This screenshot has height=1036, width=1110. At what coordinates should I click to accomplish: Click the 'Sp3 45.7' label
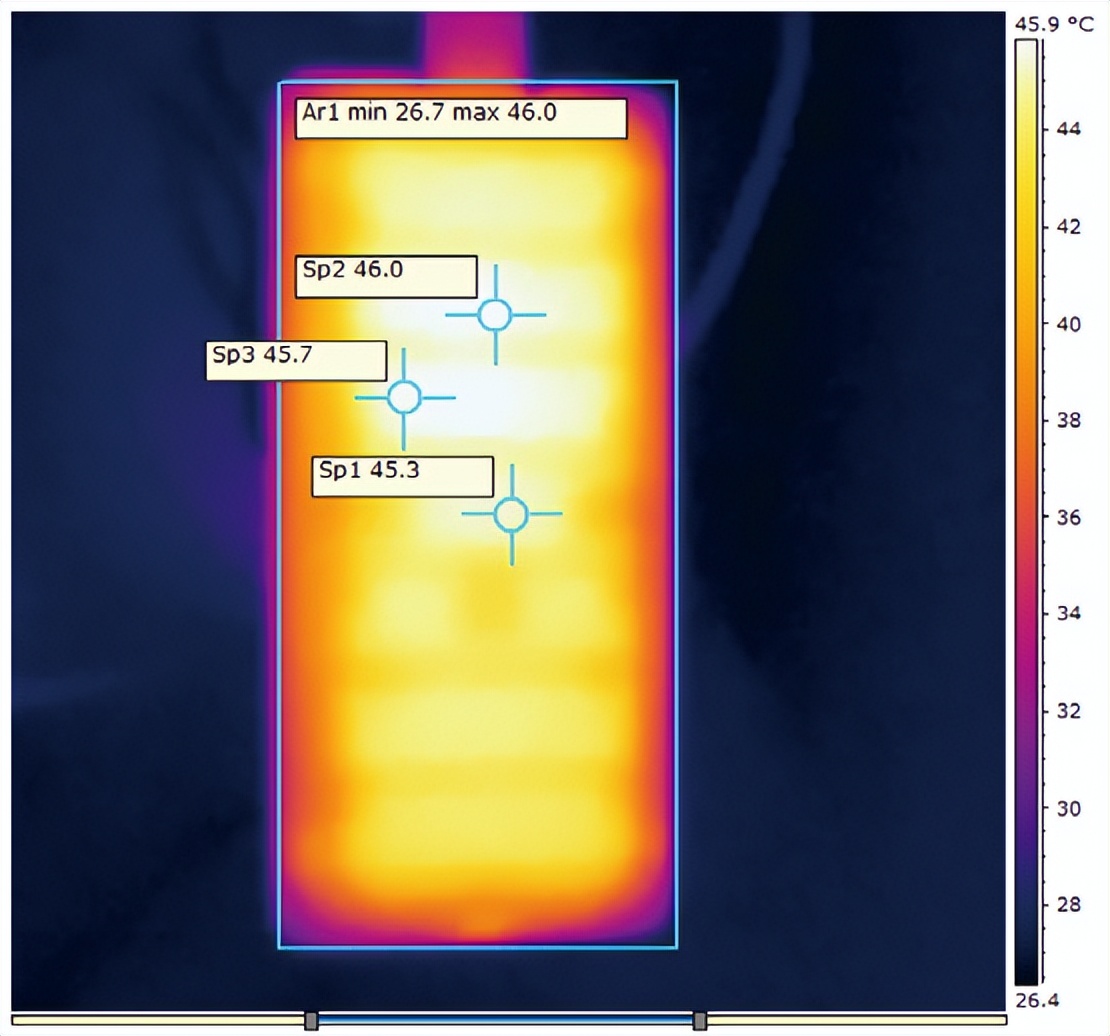point(297,361)
